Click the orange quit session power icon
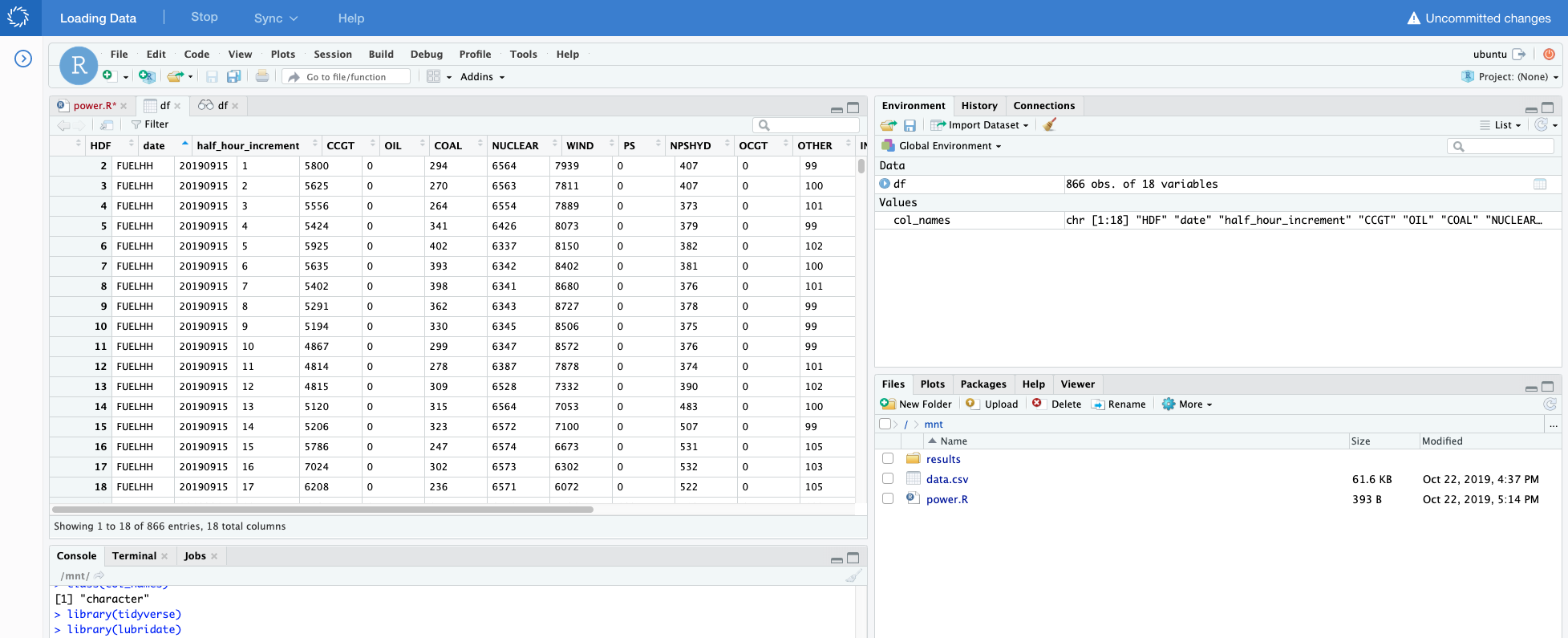 pos(1549,54)
